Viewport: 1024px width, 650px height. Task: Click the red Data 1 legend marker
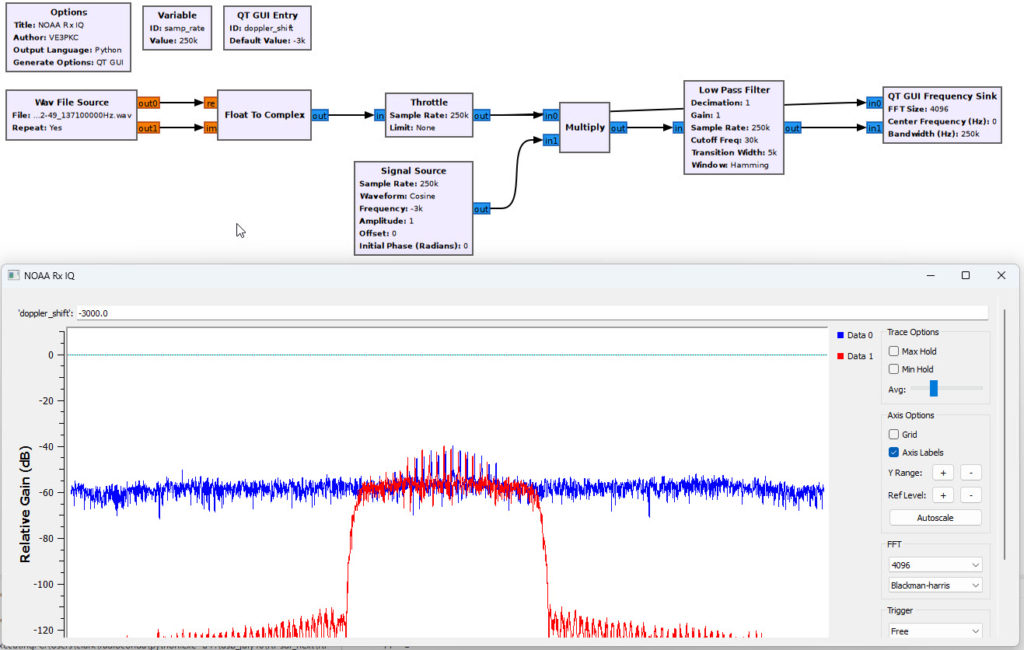[x=841, y=356]
